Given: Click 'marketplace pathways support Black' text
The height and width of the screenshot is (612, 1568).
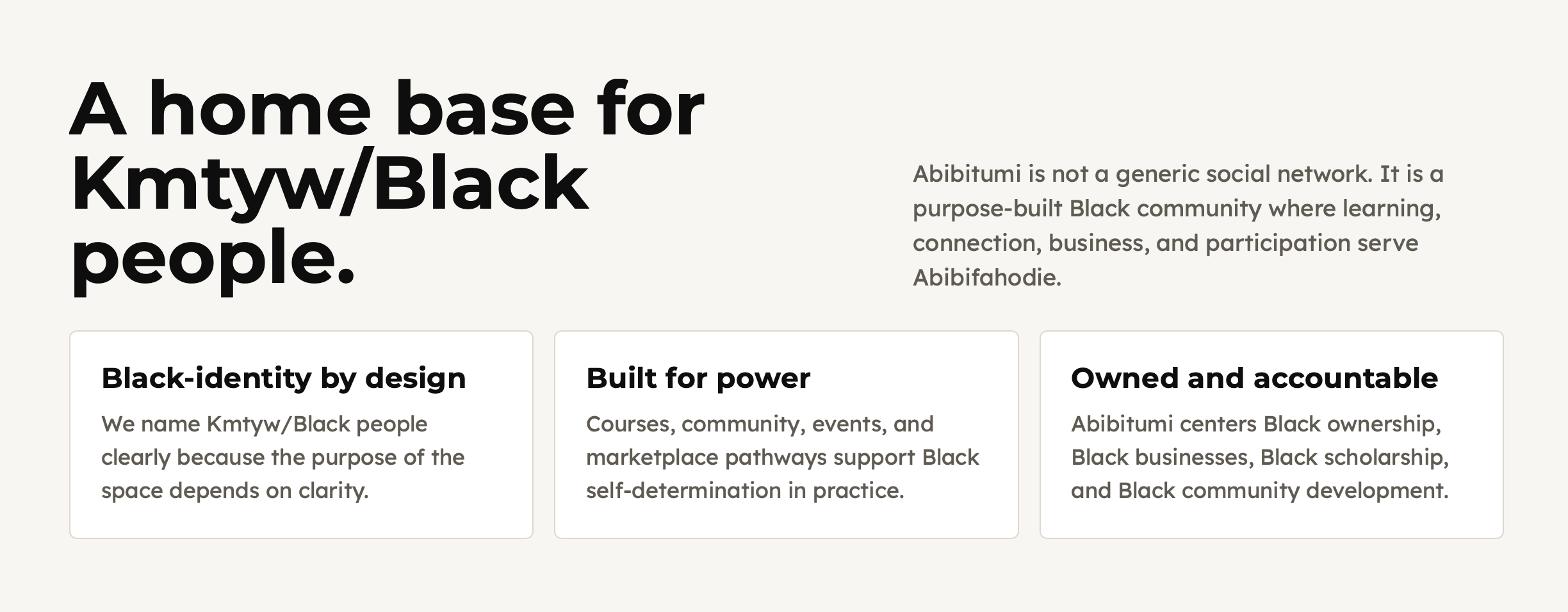Looking at the screenshot, I should coord(783,458).
